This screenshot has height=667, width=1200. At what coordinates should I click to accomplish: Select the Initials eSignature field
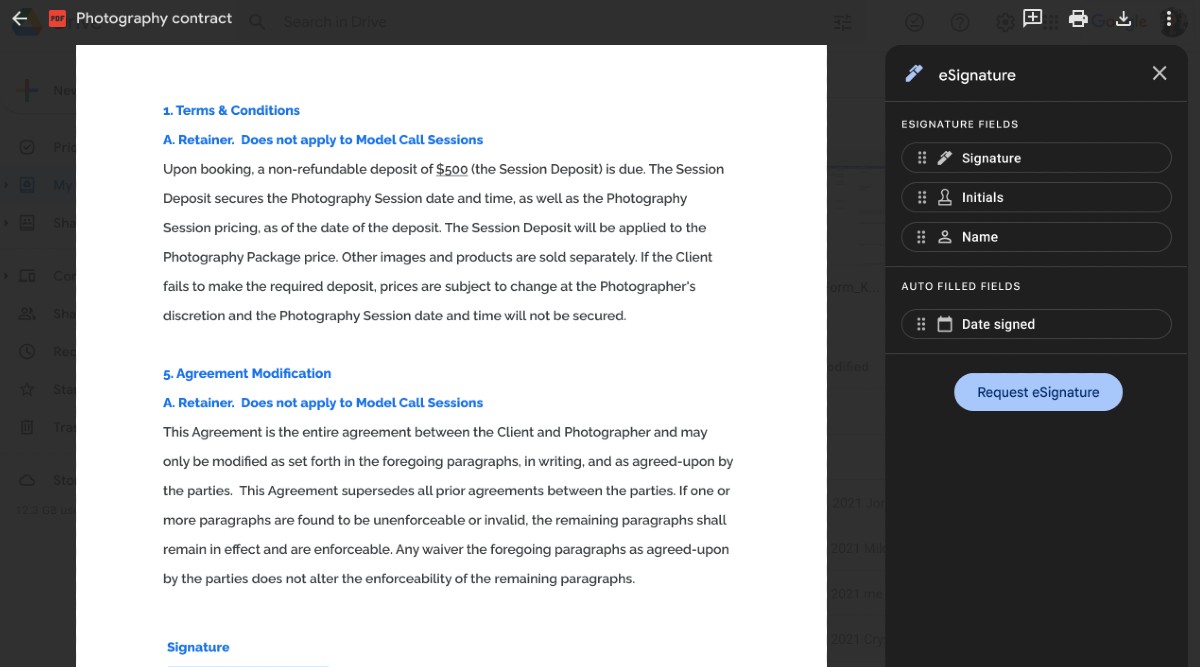1036,197
